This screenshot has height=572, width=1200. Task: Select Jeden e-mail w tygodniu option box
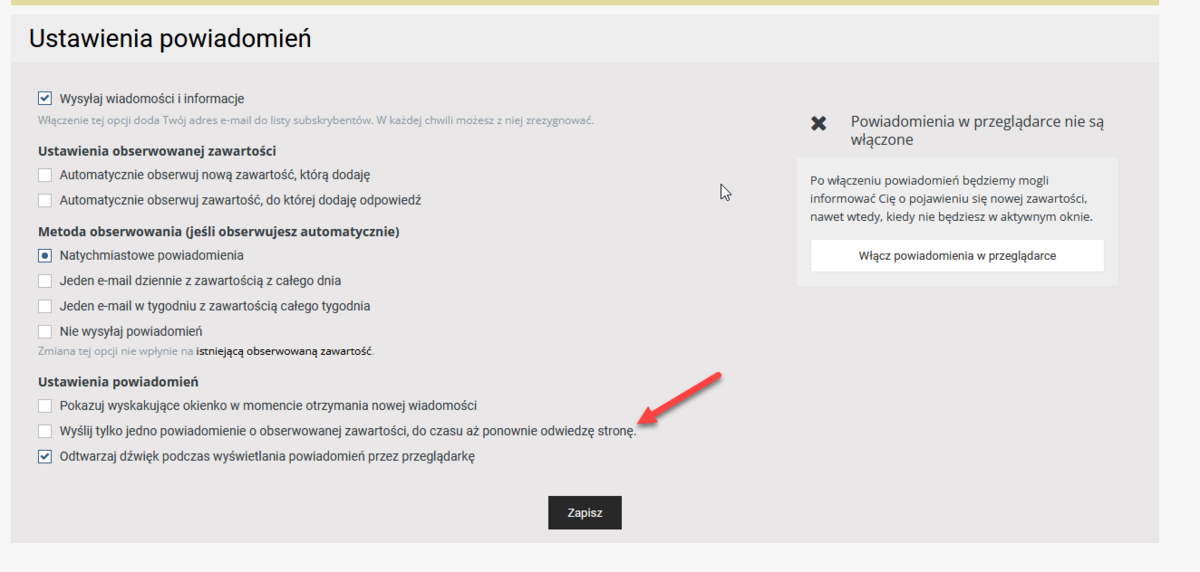tap(45, 306)
